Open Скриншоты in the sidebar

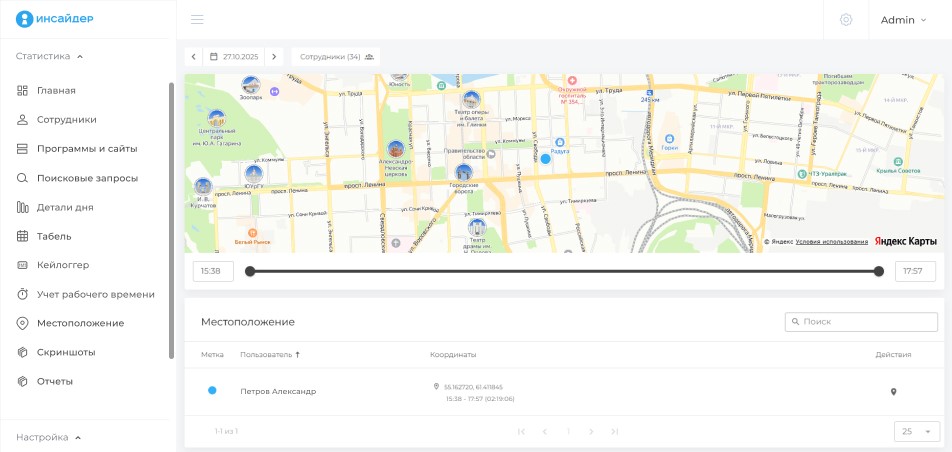click(x=66, y=352)
